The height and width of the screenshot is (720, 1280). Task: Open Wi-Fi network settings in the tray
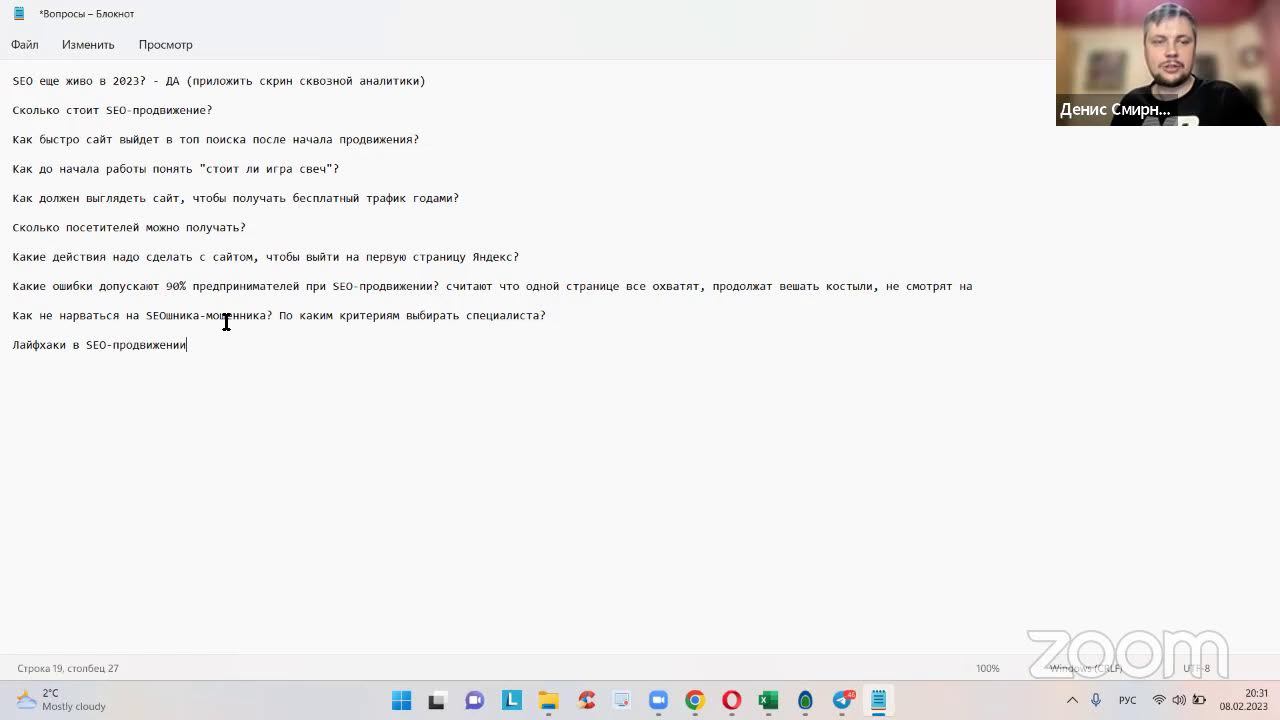[x=1159, y=700]
